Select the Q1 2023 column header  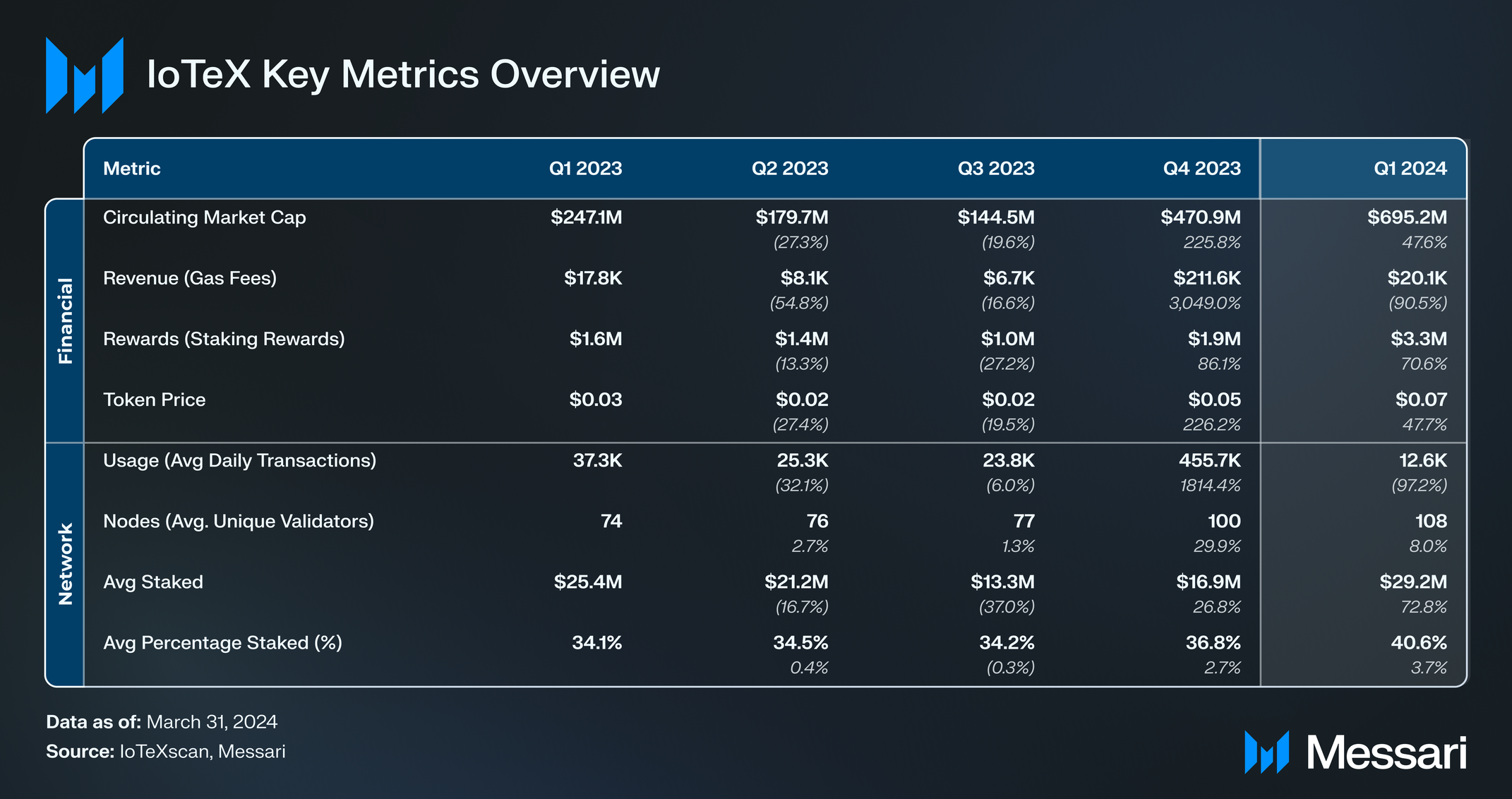pos(585,169)
